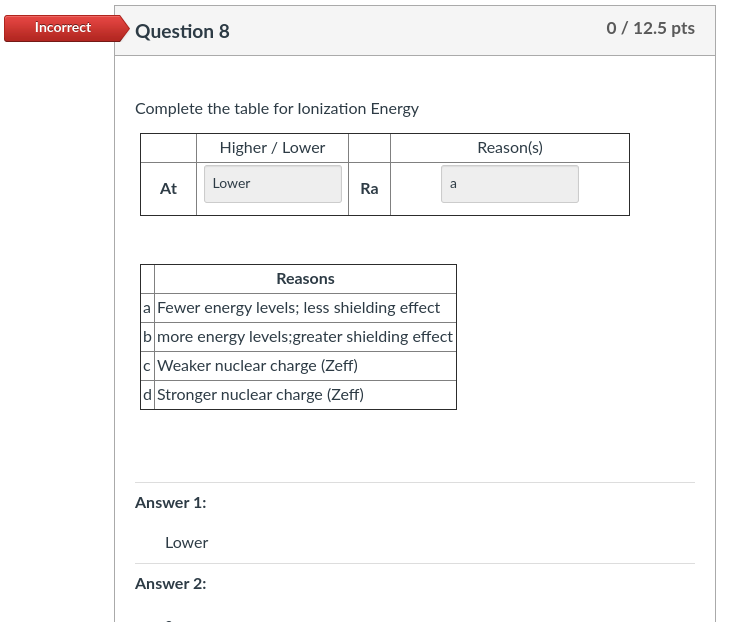
Task: Click the Lower input field beside At
Action: [x=272, y=184]
